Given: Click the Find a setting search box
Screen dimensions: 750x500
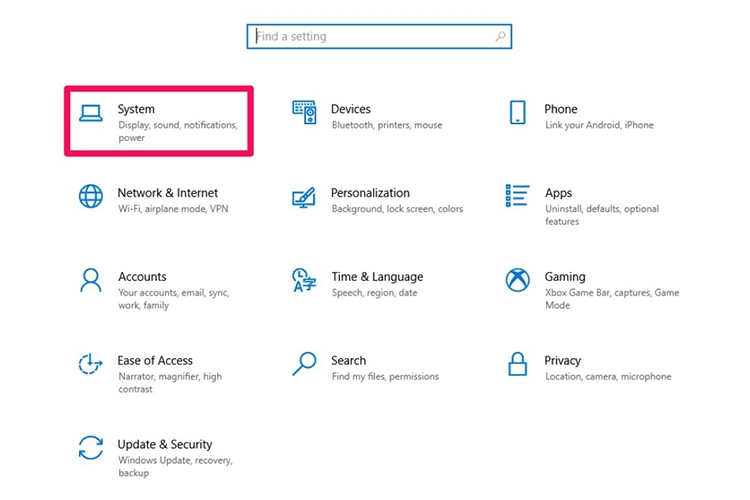Looking at the screenshot, I should tap(370, 37).
